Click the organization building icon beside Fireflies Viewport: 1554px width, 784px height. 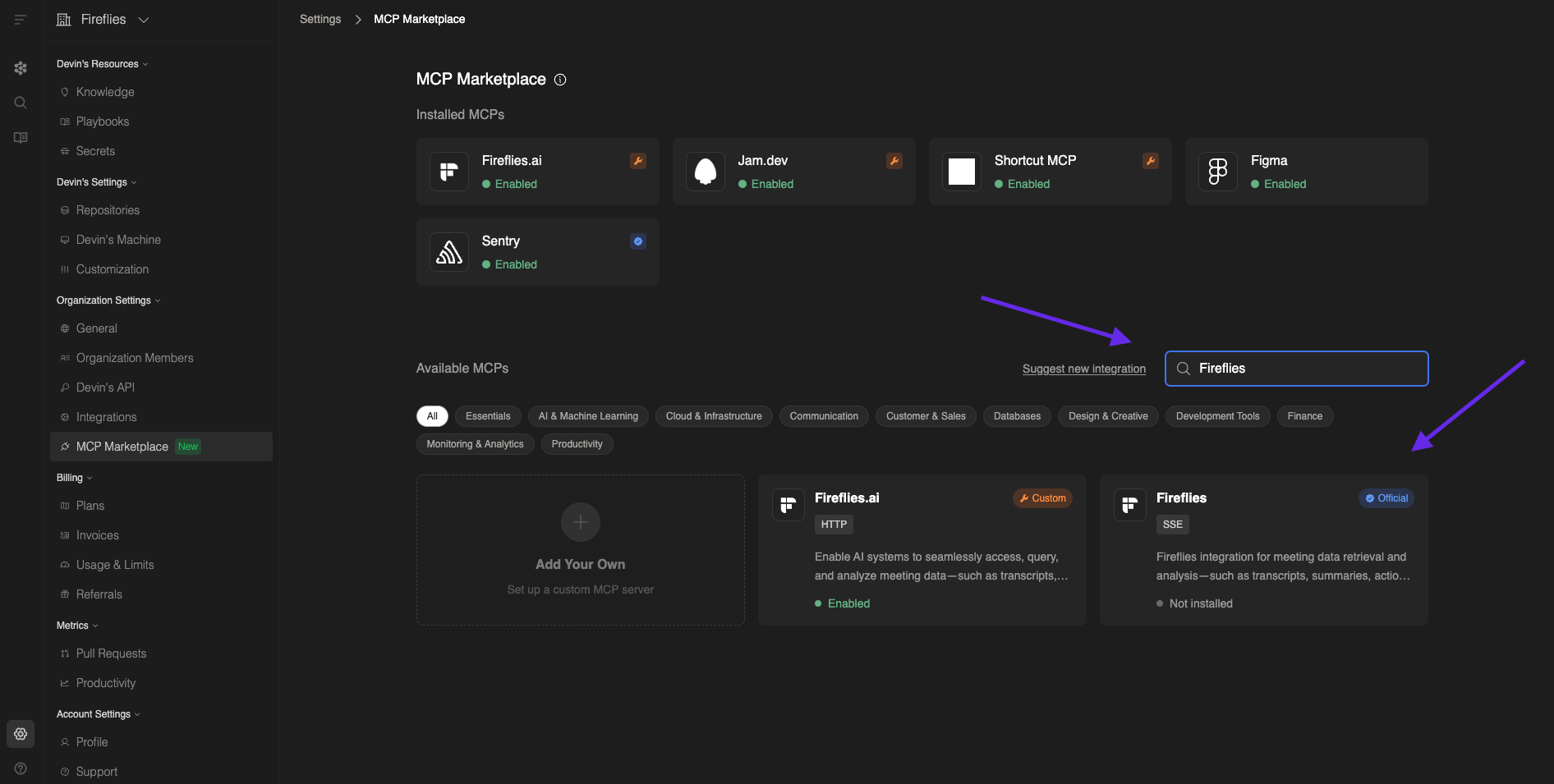pos(63,20)
